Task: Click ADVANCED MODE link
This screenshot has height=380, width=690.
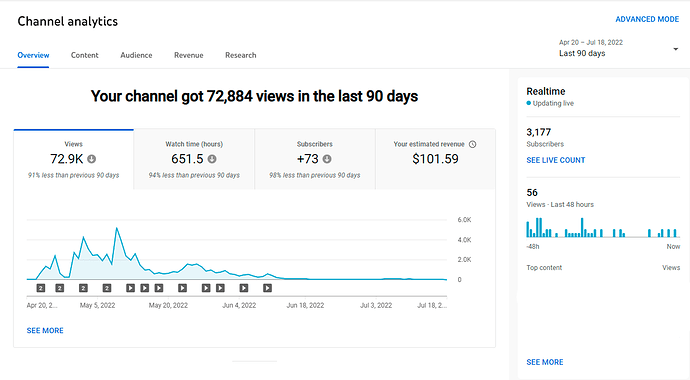Action: pyautogui.click(x=647, y=19)
